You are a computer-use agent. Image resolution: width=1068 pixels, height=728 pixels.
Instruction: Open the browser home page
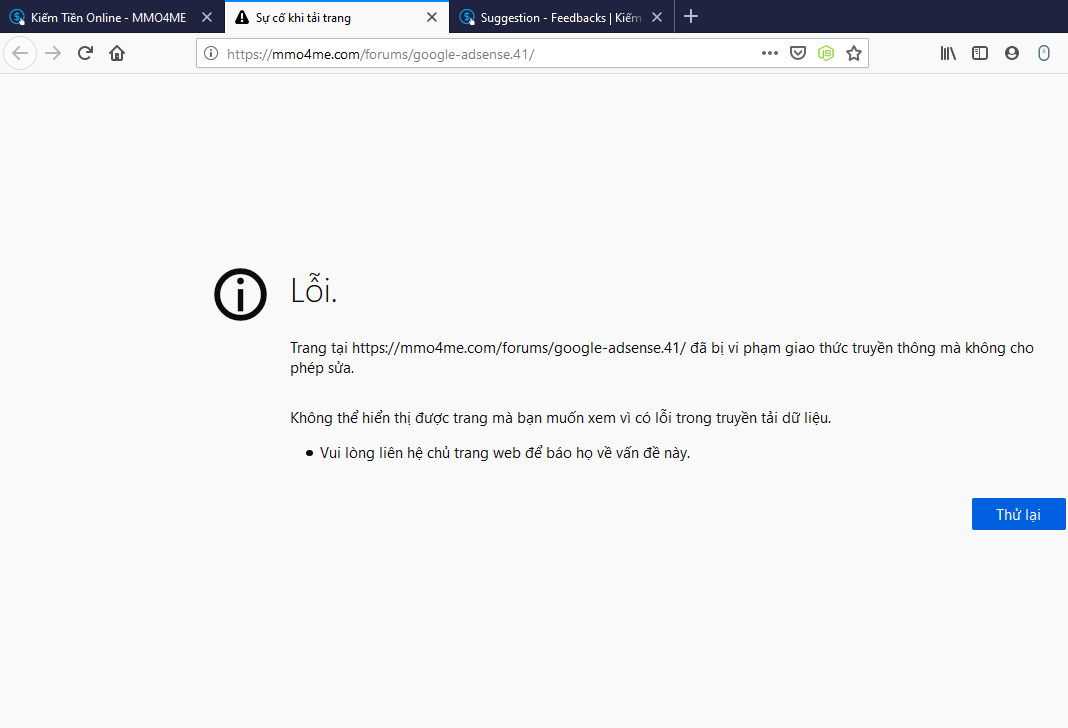117,53
